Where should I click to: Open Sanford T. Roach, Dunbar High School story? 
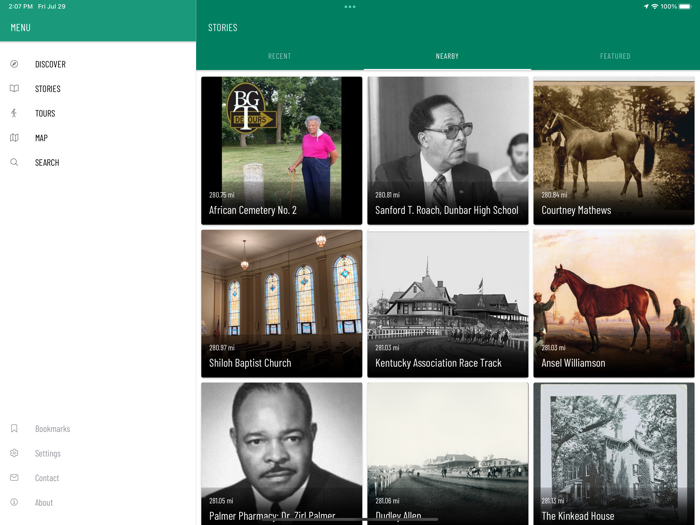click(448, 150)
